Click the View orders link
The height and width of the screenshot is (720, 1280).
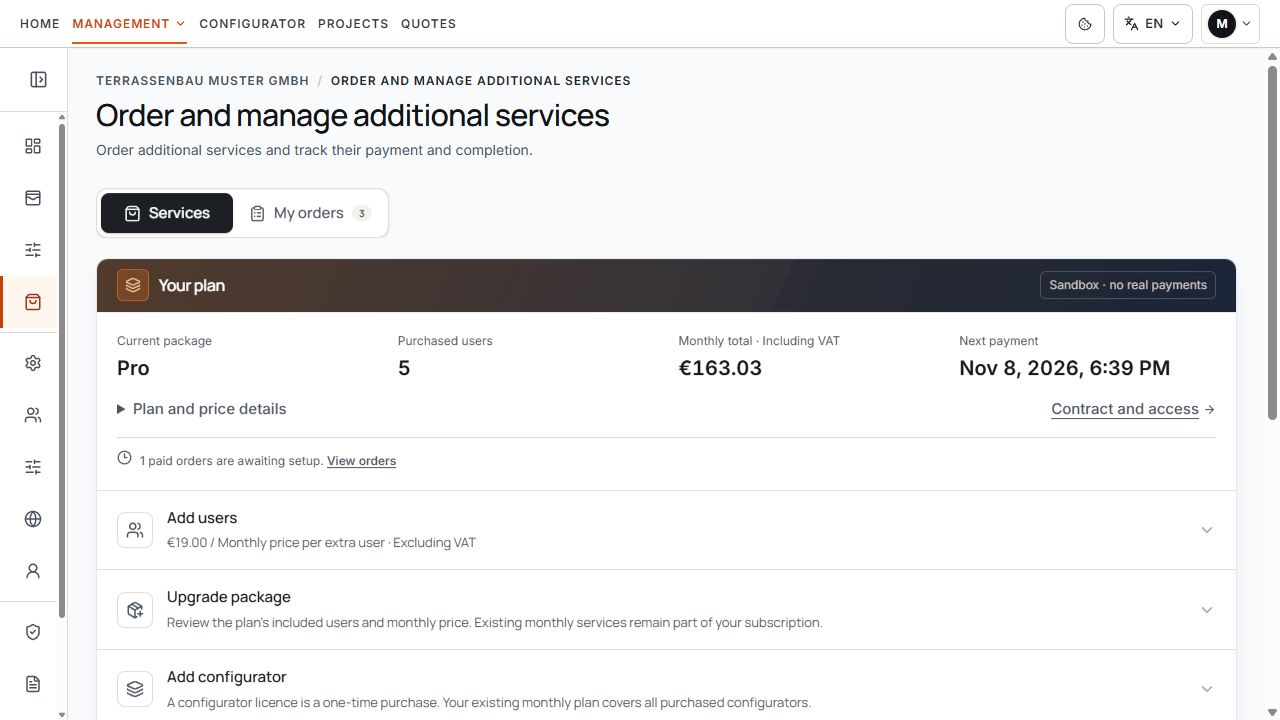coord(361,461)
